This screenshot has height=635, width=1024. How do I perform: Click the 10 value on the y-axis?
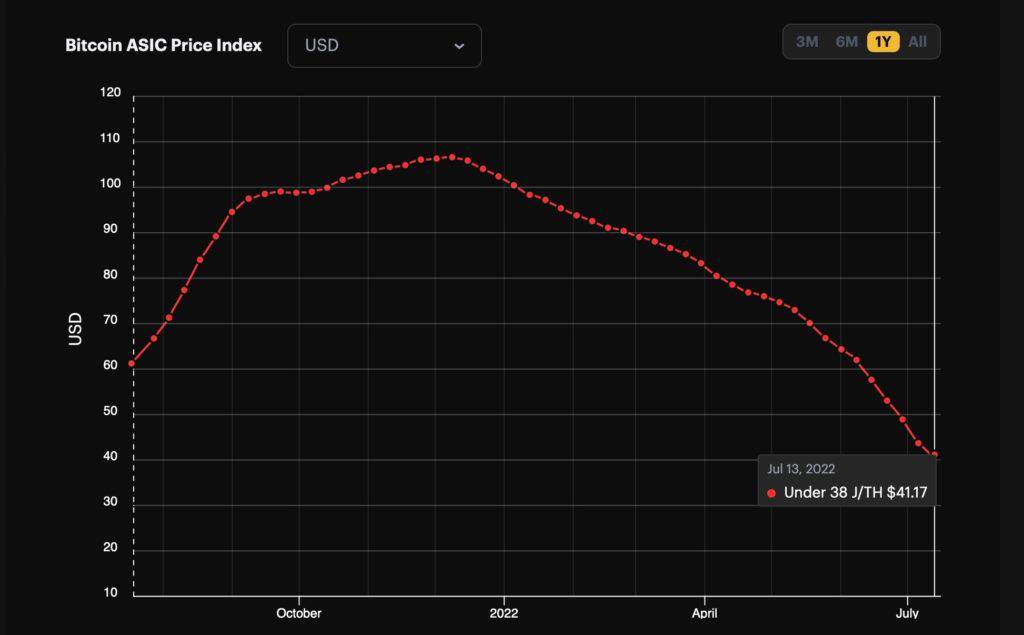coord(111,594)
